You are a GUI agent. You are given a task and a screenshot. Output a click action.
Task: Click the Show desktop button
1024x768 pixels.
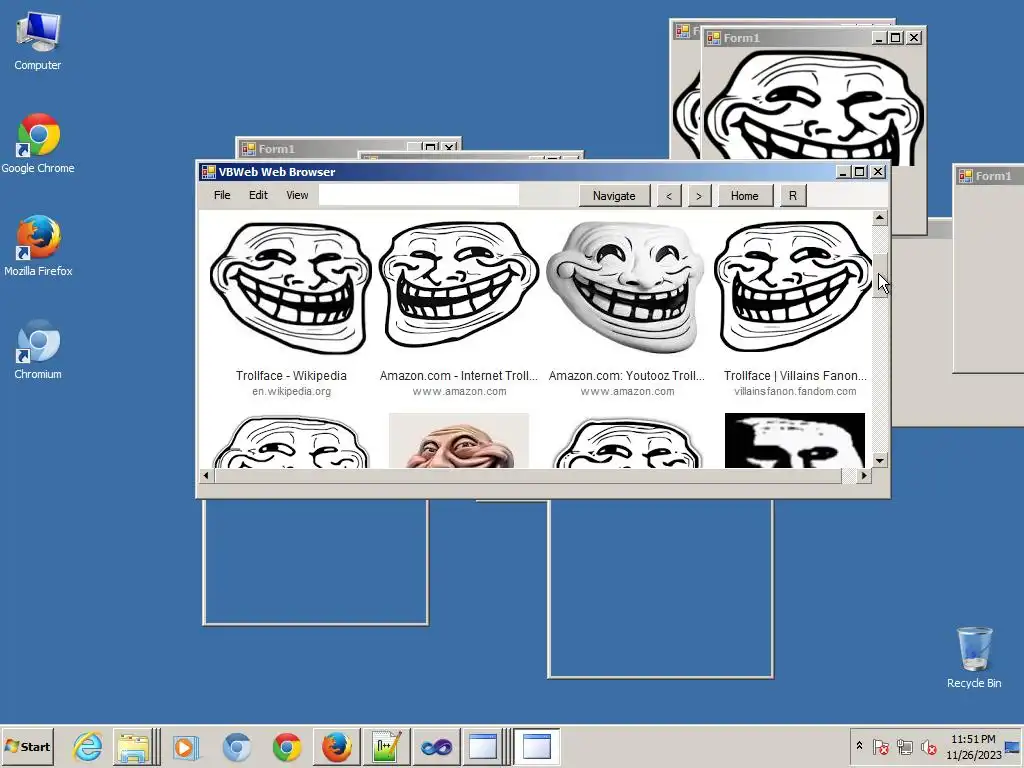coord(1014,746)
